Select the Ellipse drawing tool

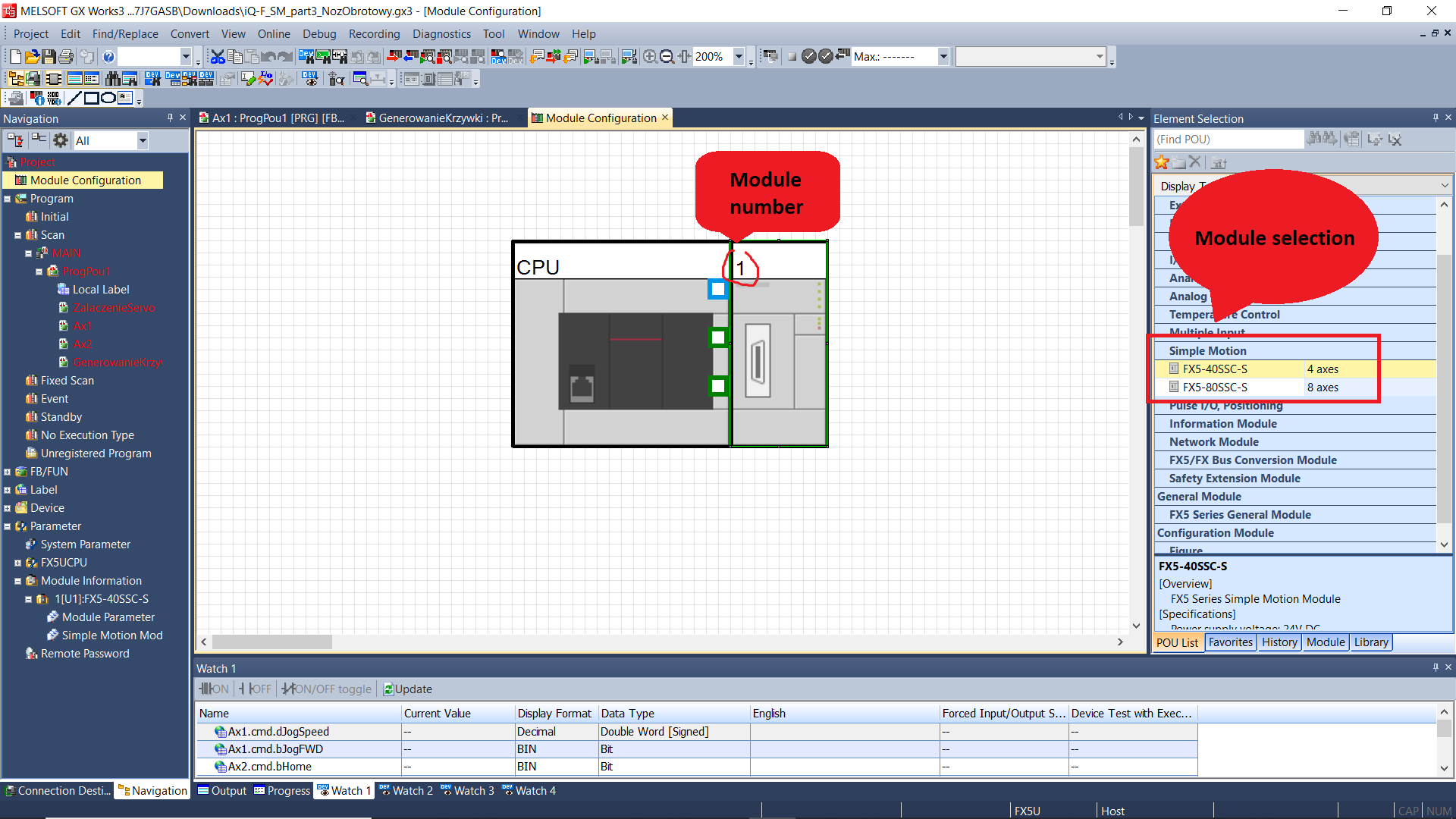click(108, 98)
